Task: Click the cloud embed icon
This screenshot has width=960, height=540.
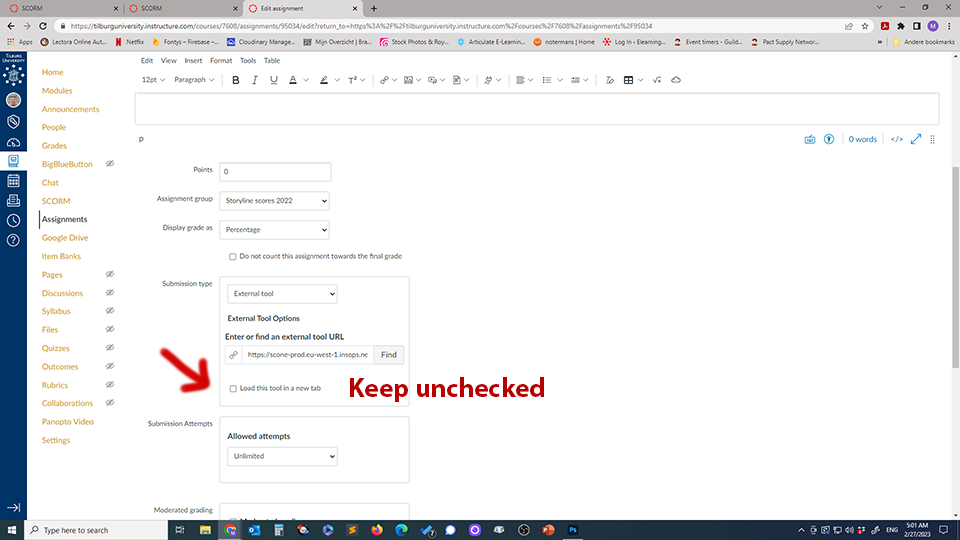Action: click(x=676, y=80)
